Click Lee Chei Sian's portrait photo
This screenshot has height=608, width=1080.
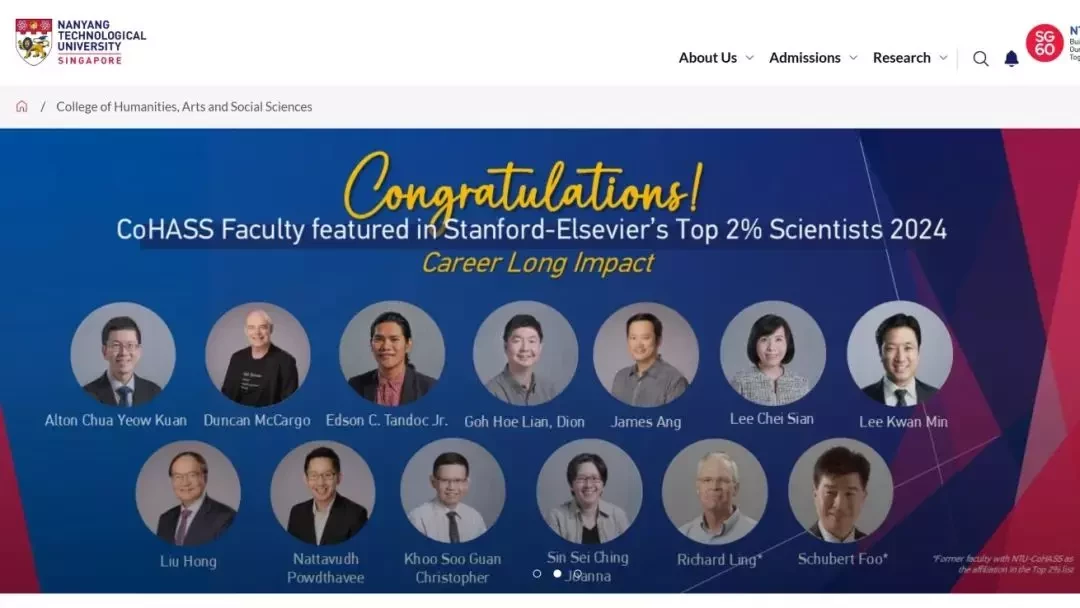pyautogui.click(x=773, y=353)
